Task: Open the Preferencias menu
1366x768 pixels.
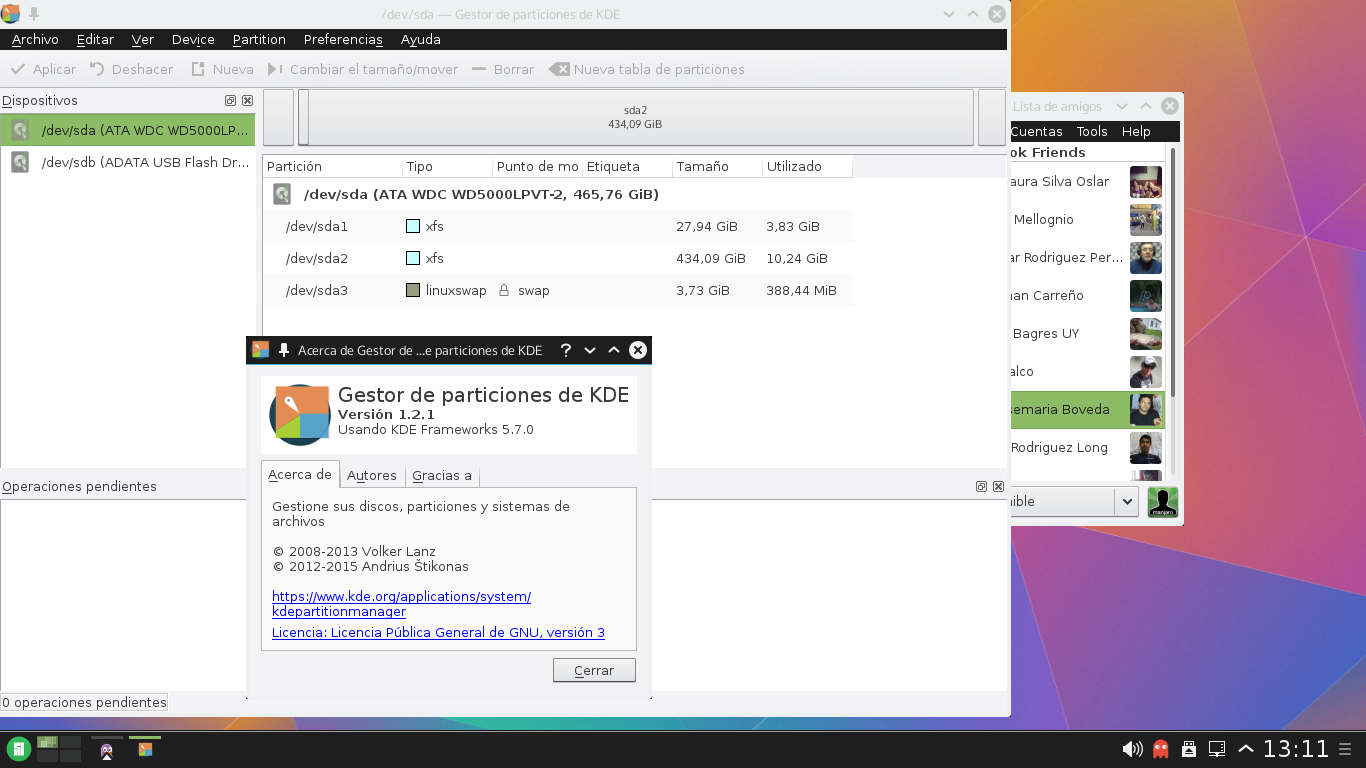Action: point(343,40)
